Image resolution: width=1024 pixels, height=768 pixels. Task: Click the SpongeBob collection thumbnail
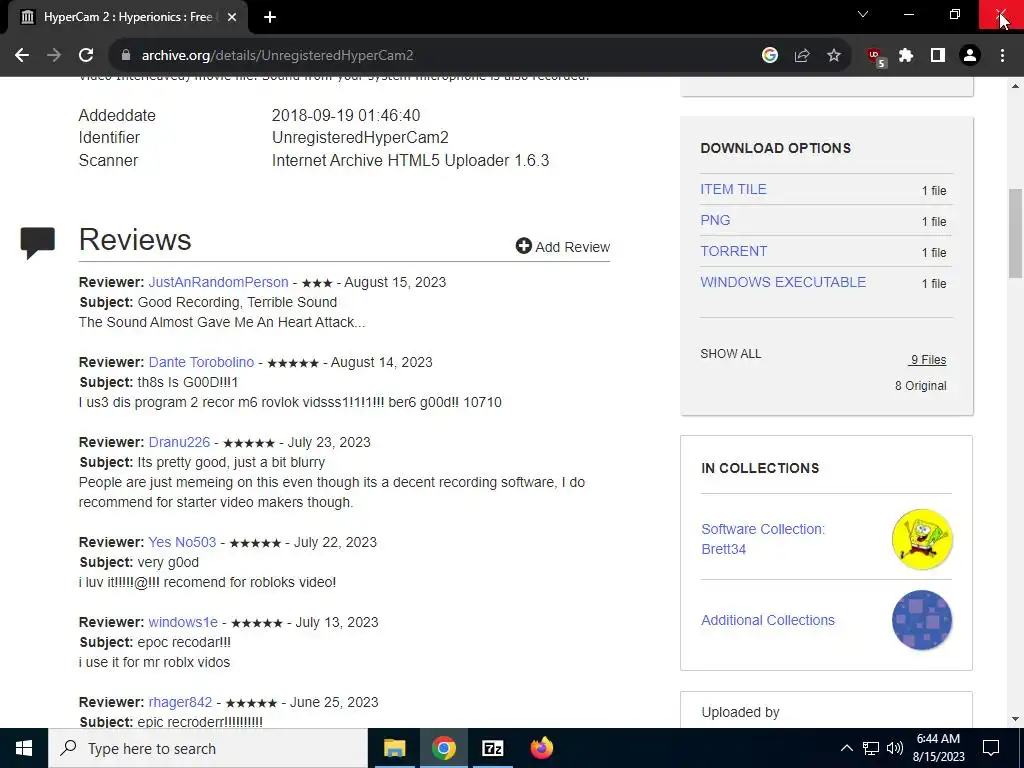pos(922,539)
